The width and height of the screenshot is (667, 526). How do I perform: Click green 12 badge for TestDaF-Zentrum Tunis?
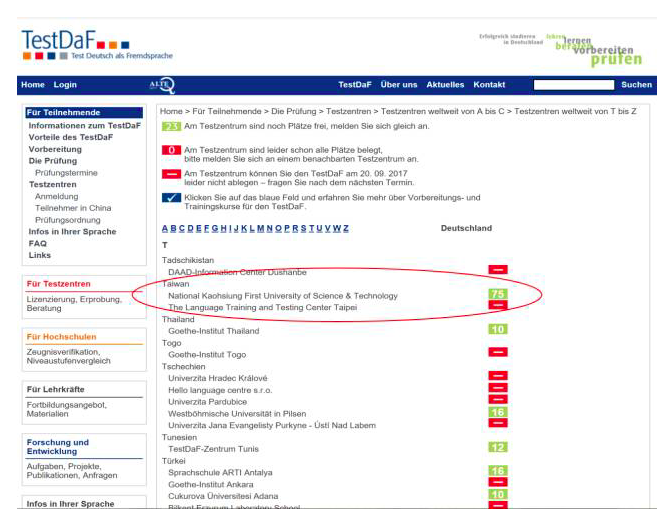pos(498,447)
